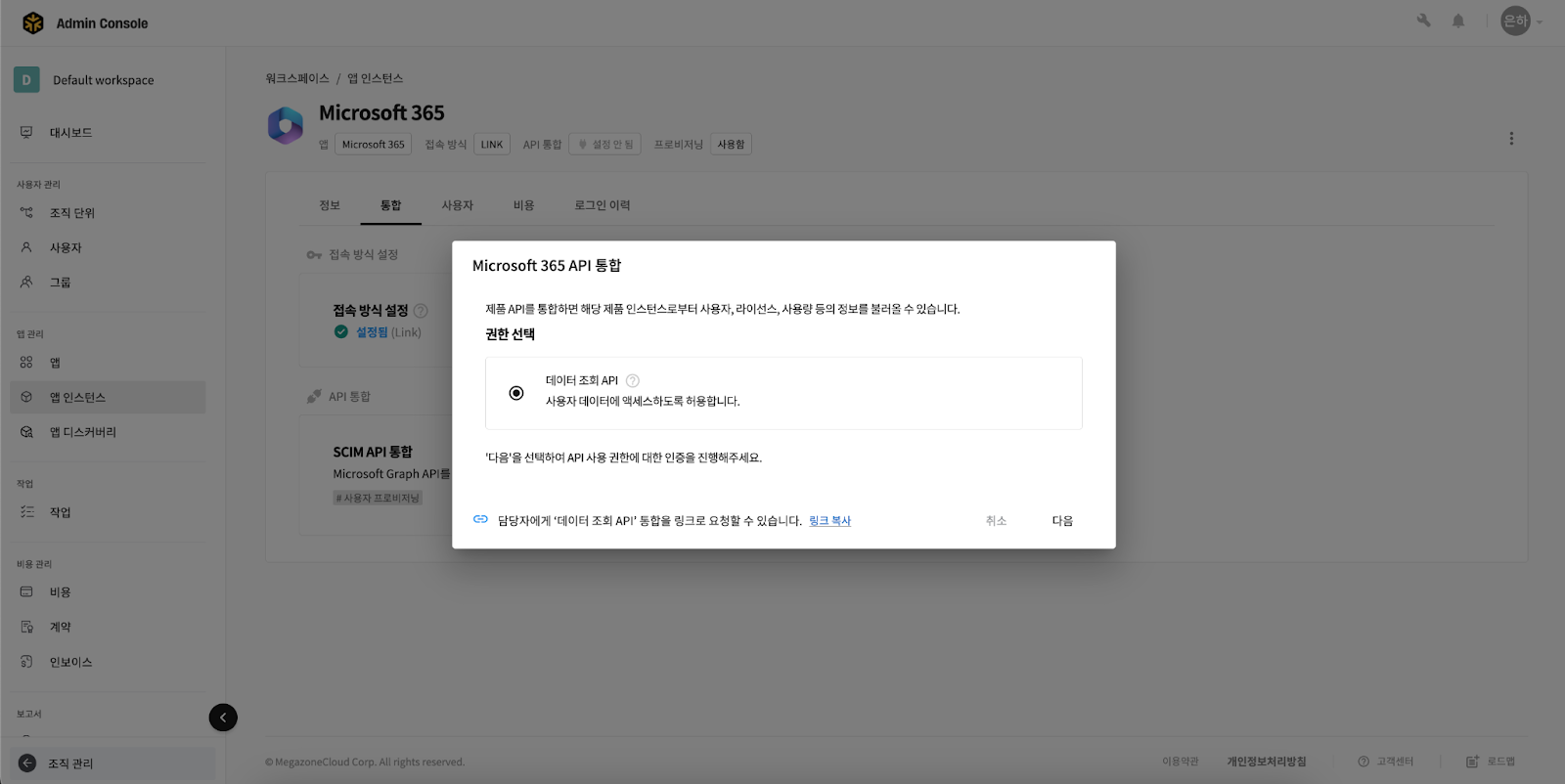Click the 대시보드 monitor icon
Screen dimensions: 1565x784
[26, 132]
